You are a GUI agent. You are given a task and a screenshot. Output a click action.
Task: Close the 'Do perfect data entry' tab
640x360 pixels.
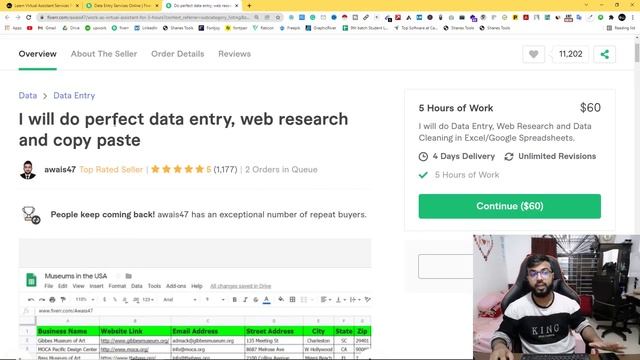236,6
